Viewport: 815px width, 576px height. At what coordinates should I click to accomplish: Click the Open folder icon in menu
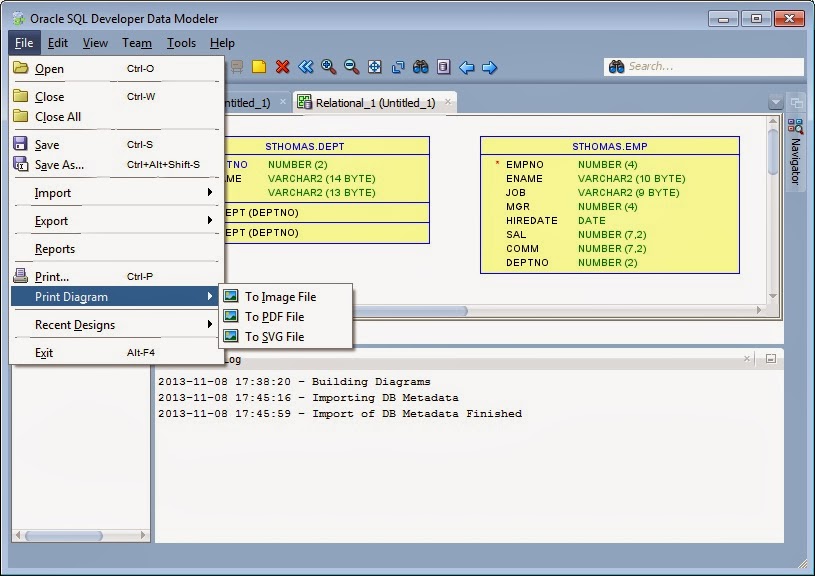coord(21,68)
